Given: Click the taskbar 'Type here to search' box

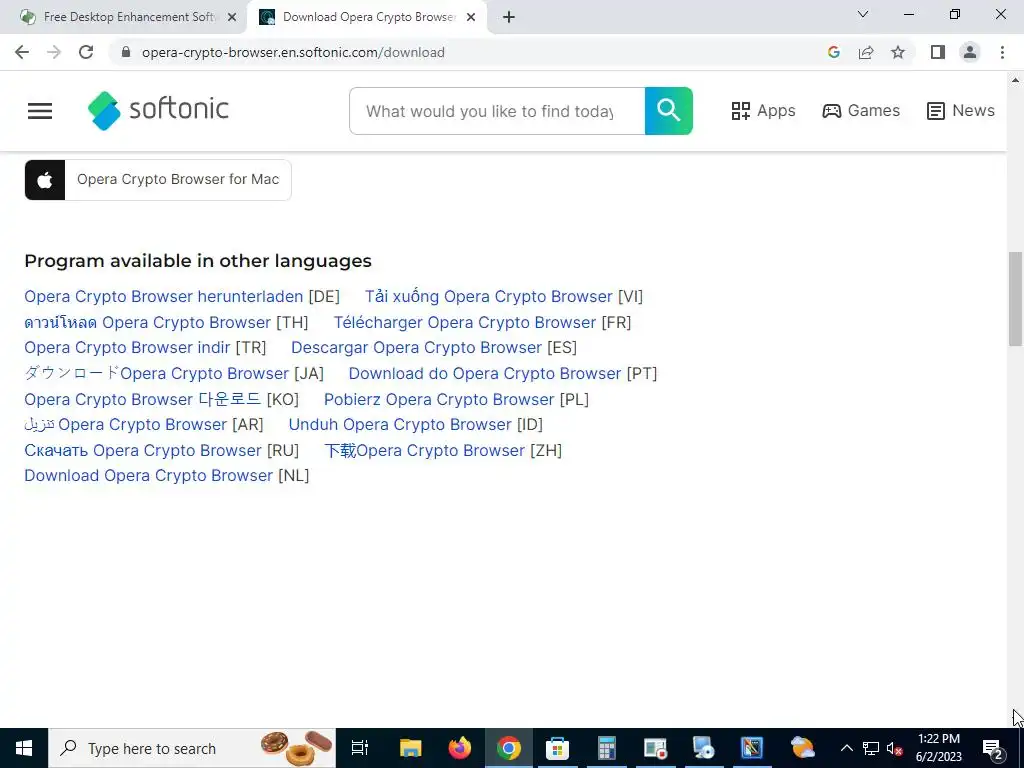Looking at the screenshot, I should click(192, 748).
